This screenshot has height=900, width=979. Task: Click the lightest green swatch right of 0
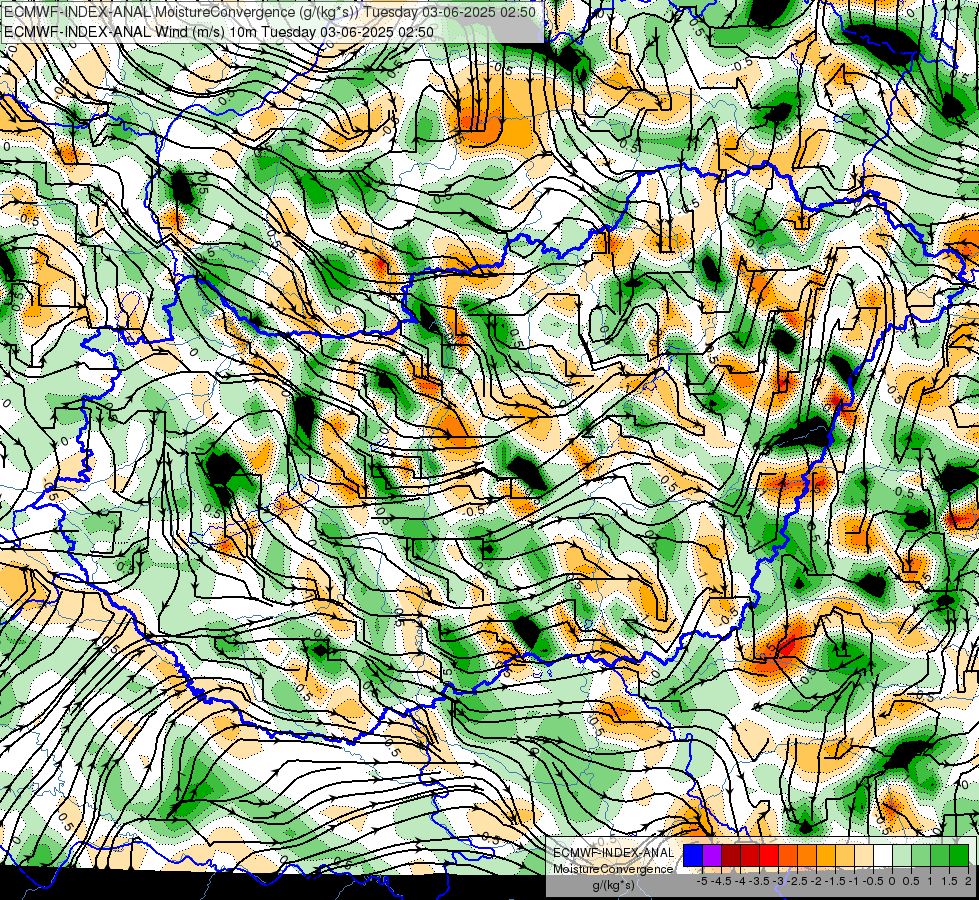point(902,855)
